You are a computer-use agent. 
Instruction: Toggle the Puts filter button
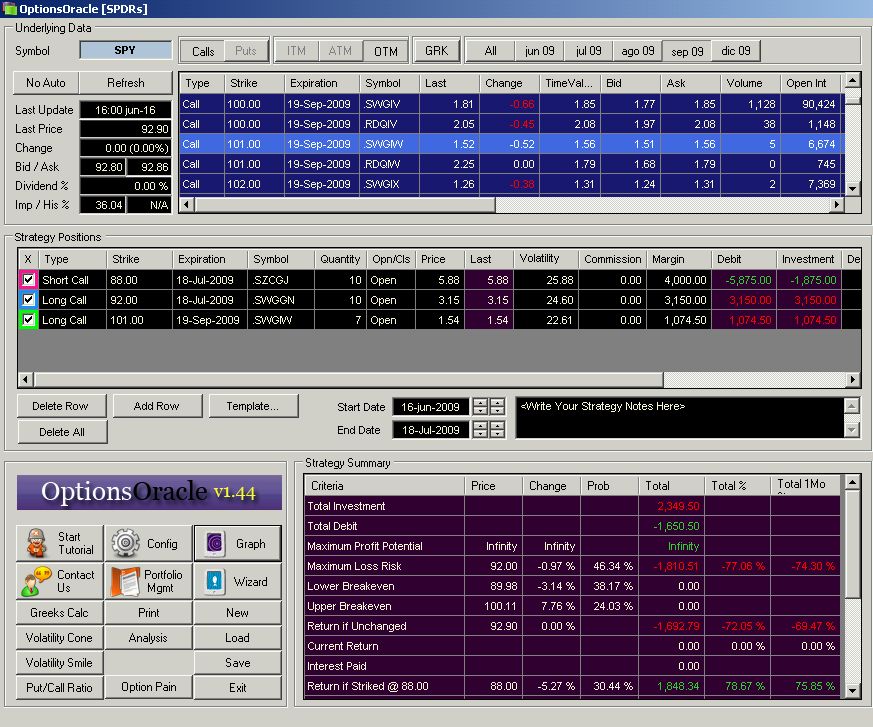pyautogui.click(x=246, y=51)
